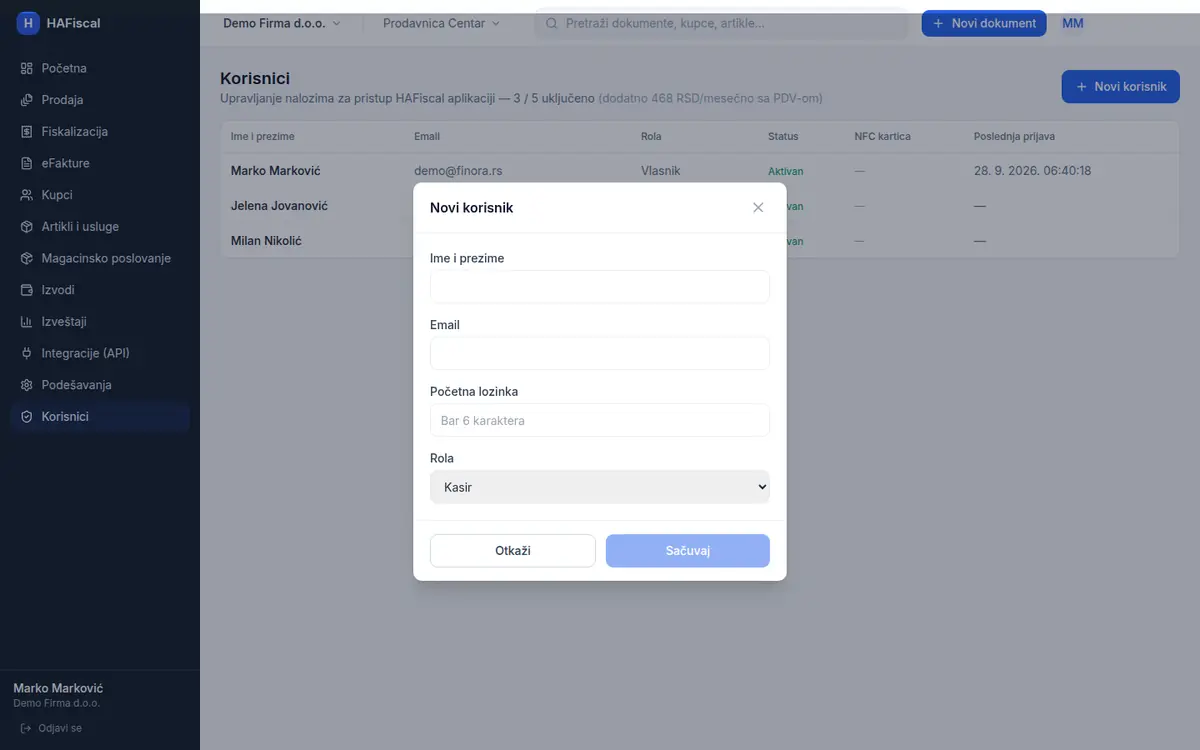The height and width of the screenshot is (750, 1200).
Task: Click the Novi korisnik button in page header
Action: coord(1121,87)
